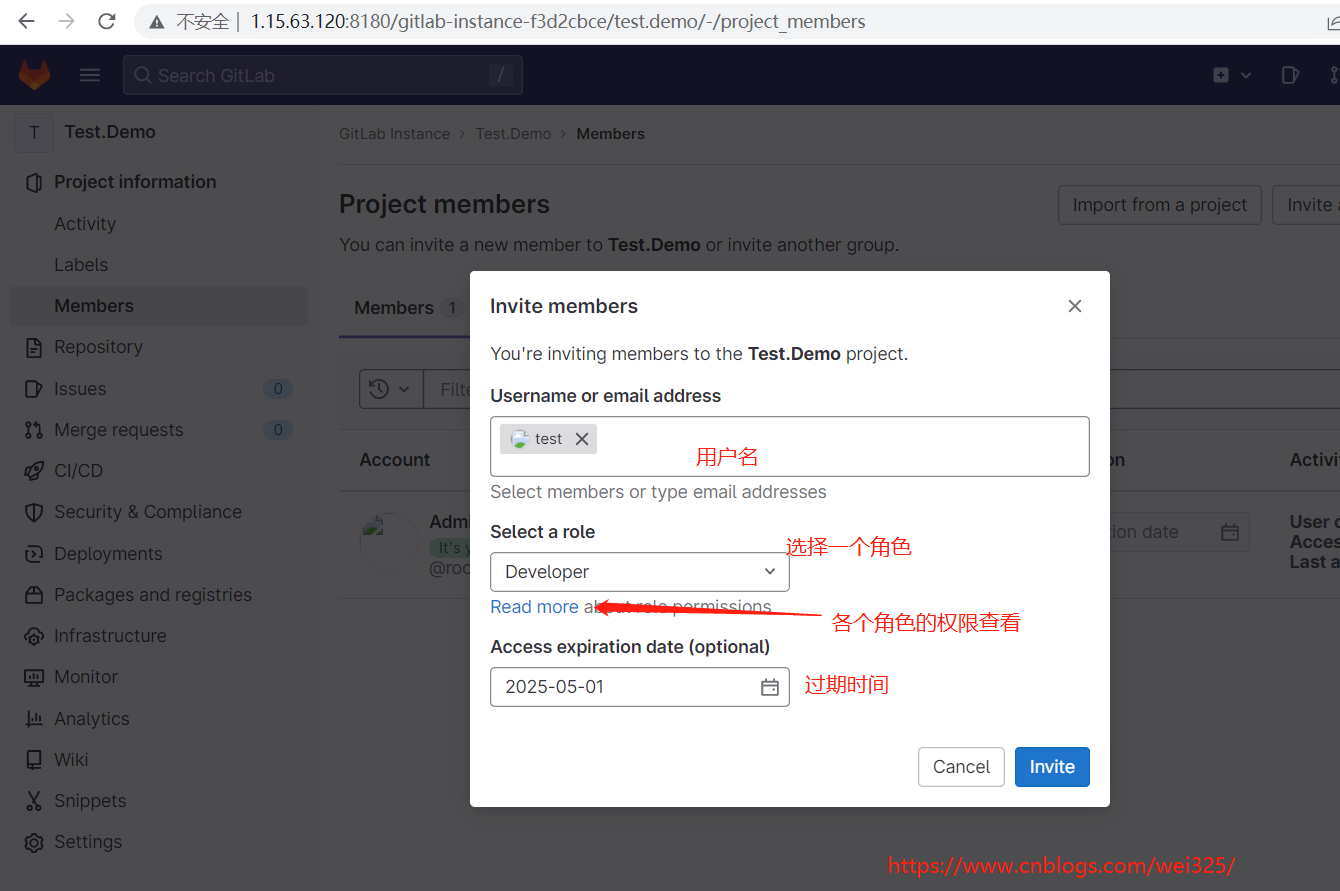Click the Account column header
The image size is (1340, 891).
point(395,460)
